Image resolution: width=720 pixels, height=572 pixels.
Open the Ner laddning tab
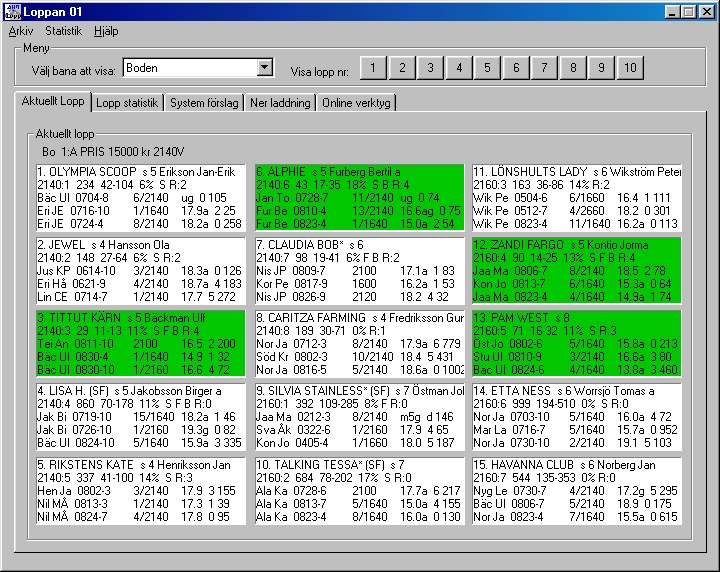pos(280,103)
